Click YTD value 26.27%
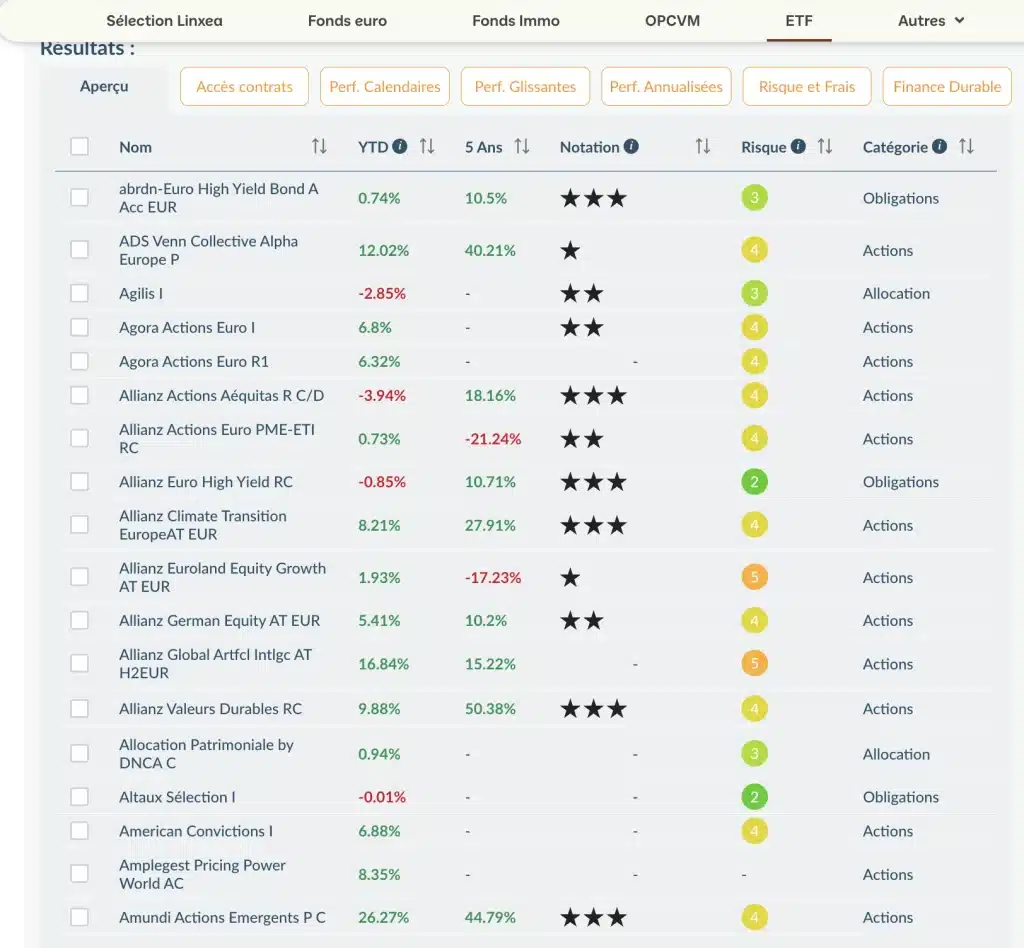This screenshot has height=948, width=1024. tap(383, 917)
